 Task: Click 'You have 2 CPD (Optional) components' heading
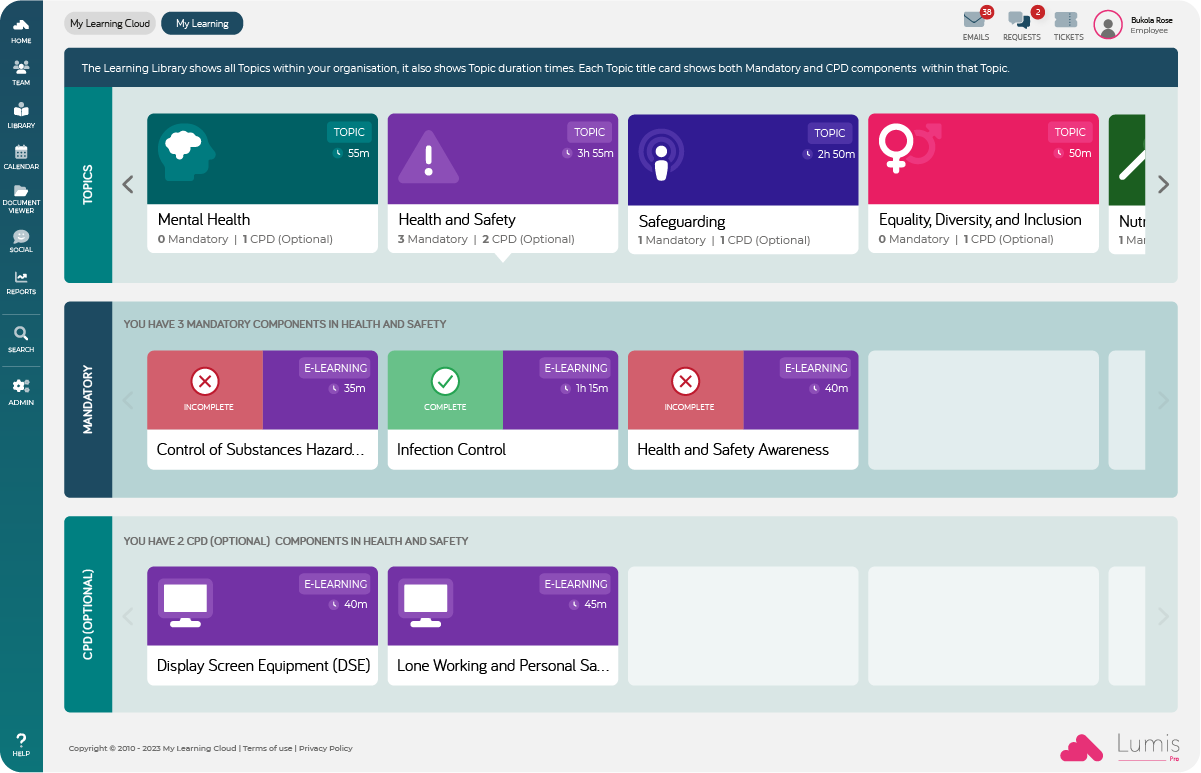tap(296, 541)
